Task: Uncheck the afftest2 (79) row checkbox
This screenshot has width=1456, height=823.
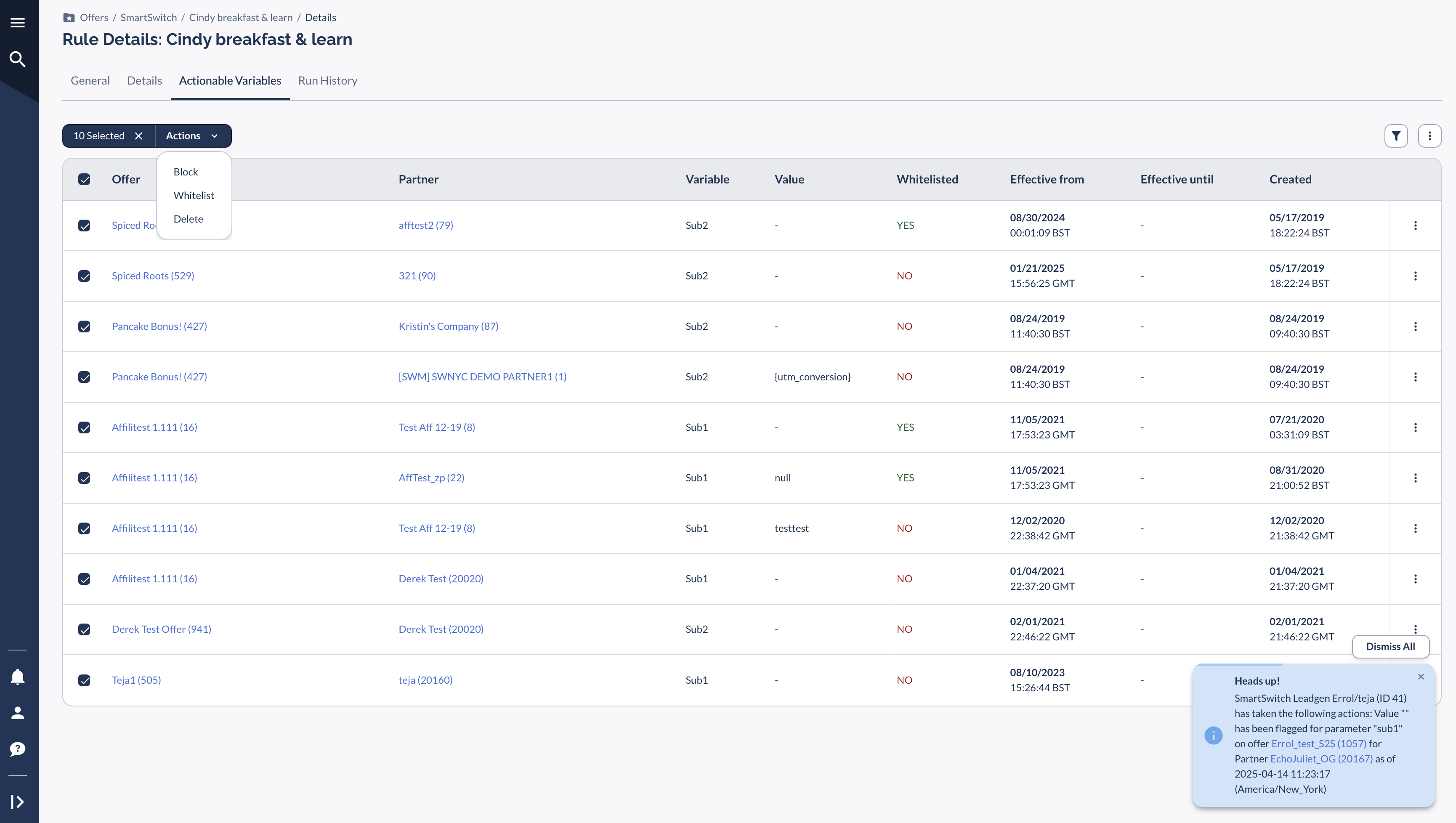Action: 84,226
